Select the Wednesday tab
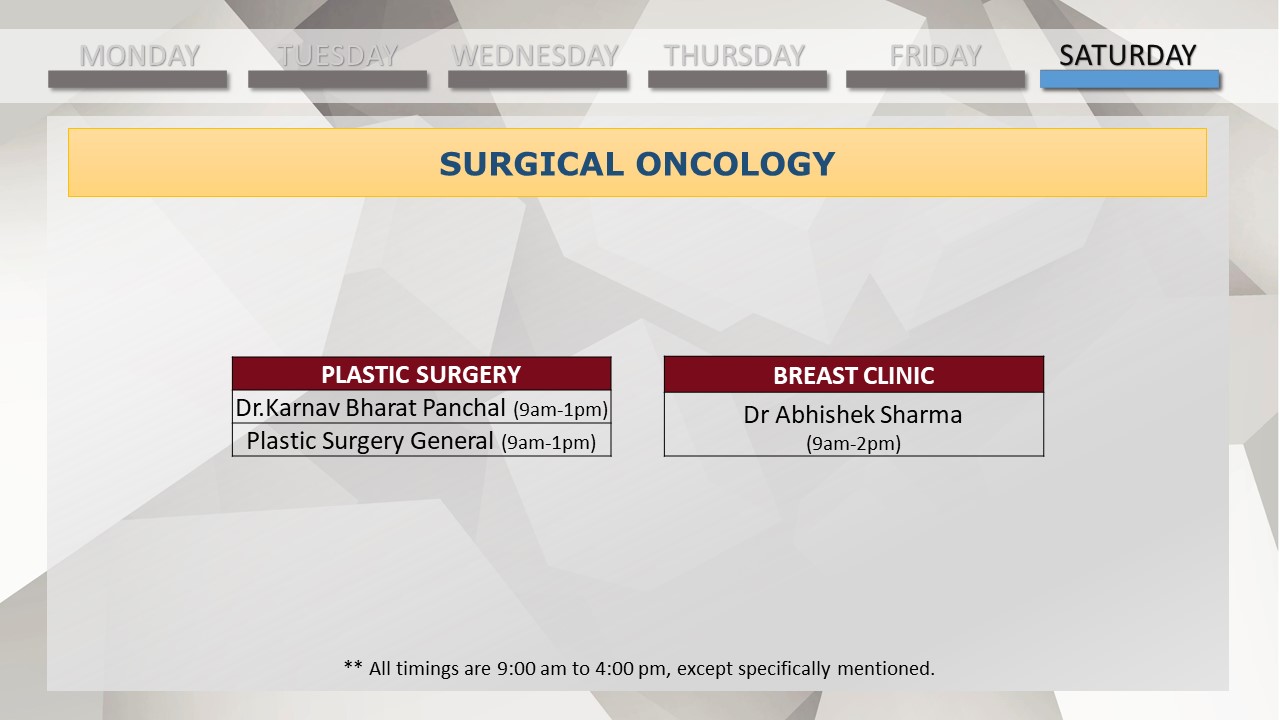Image resolution: width=1280 pixels, height=720 pixels. (536, 56)
